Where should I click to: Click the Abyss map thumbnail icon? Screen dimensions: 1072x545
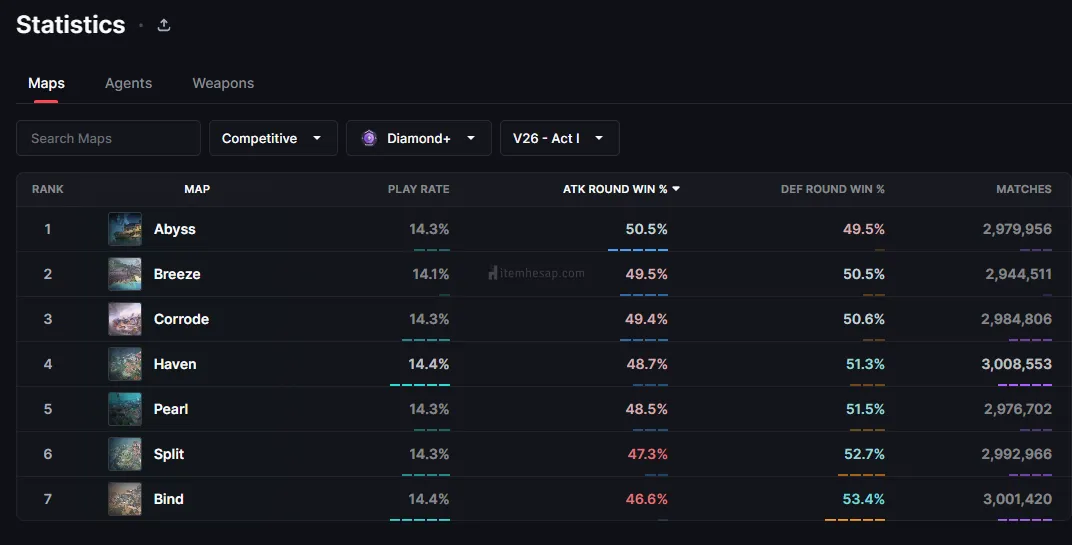125,229
